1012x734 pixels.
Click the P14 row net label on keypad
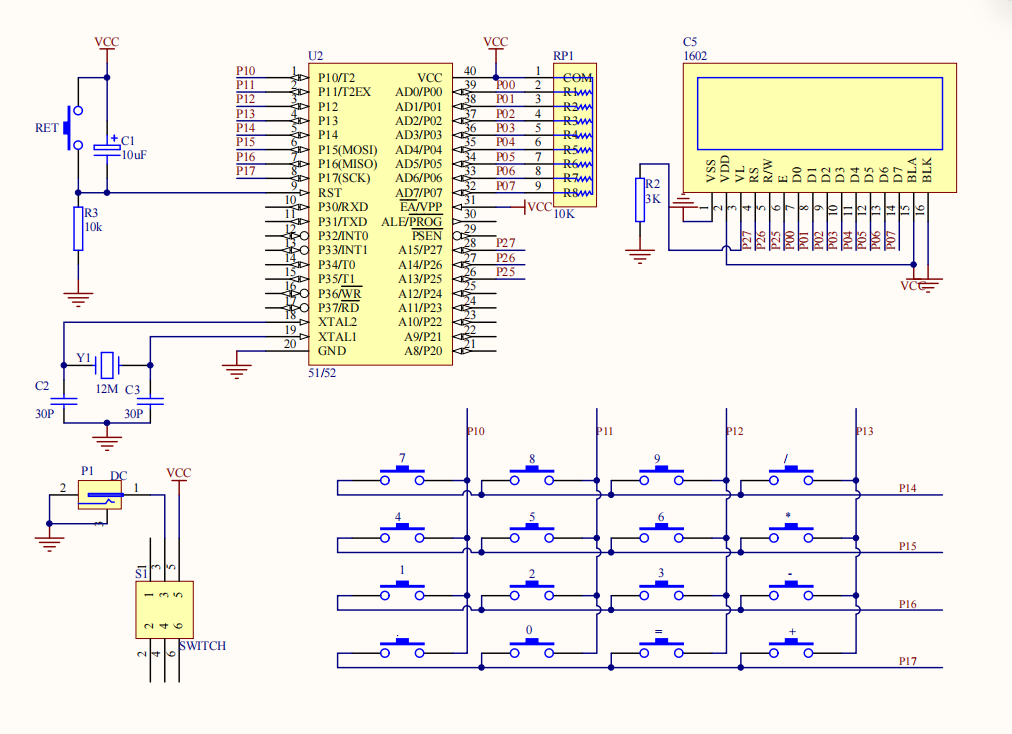click(x=907, y=488)
